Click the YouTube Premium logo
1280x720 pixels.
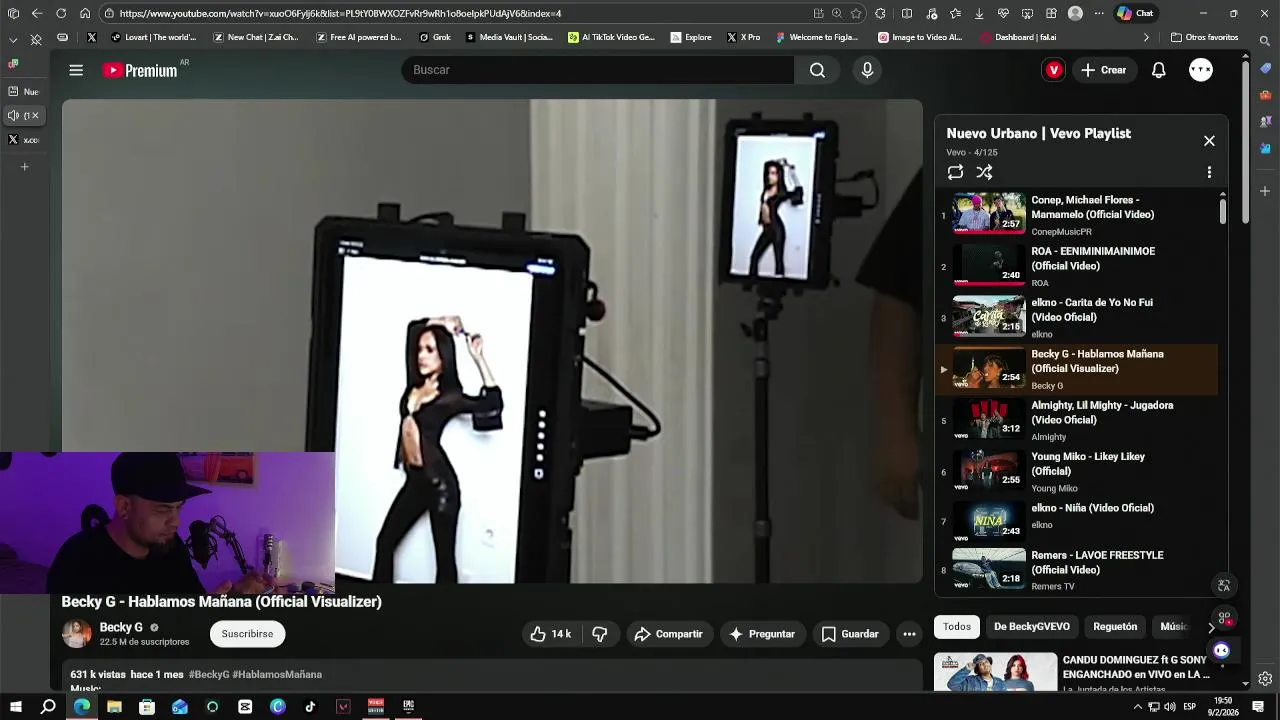140,70
